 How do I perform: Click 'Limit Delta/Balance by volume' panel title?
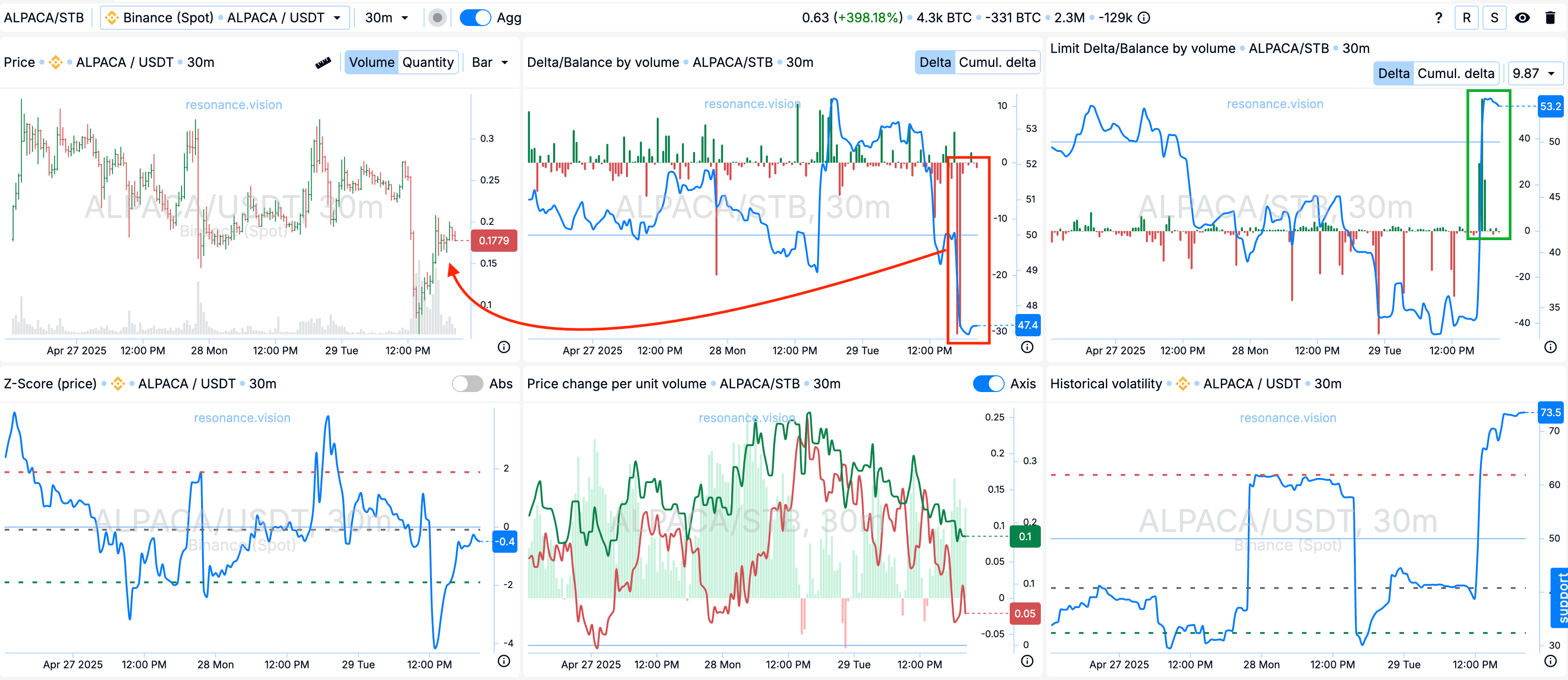click(x=1143, y=48)
